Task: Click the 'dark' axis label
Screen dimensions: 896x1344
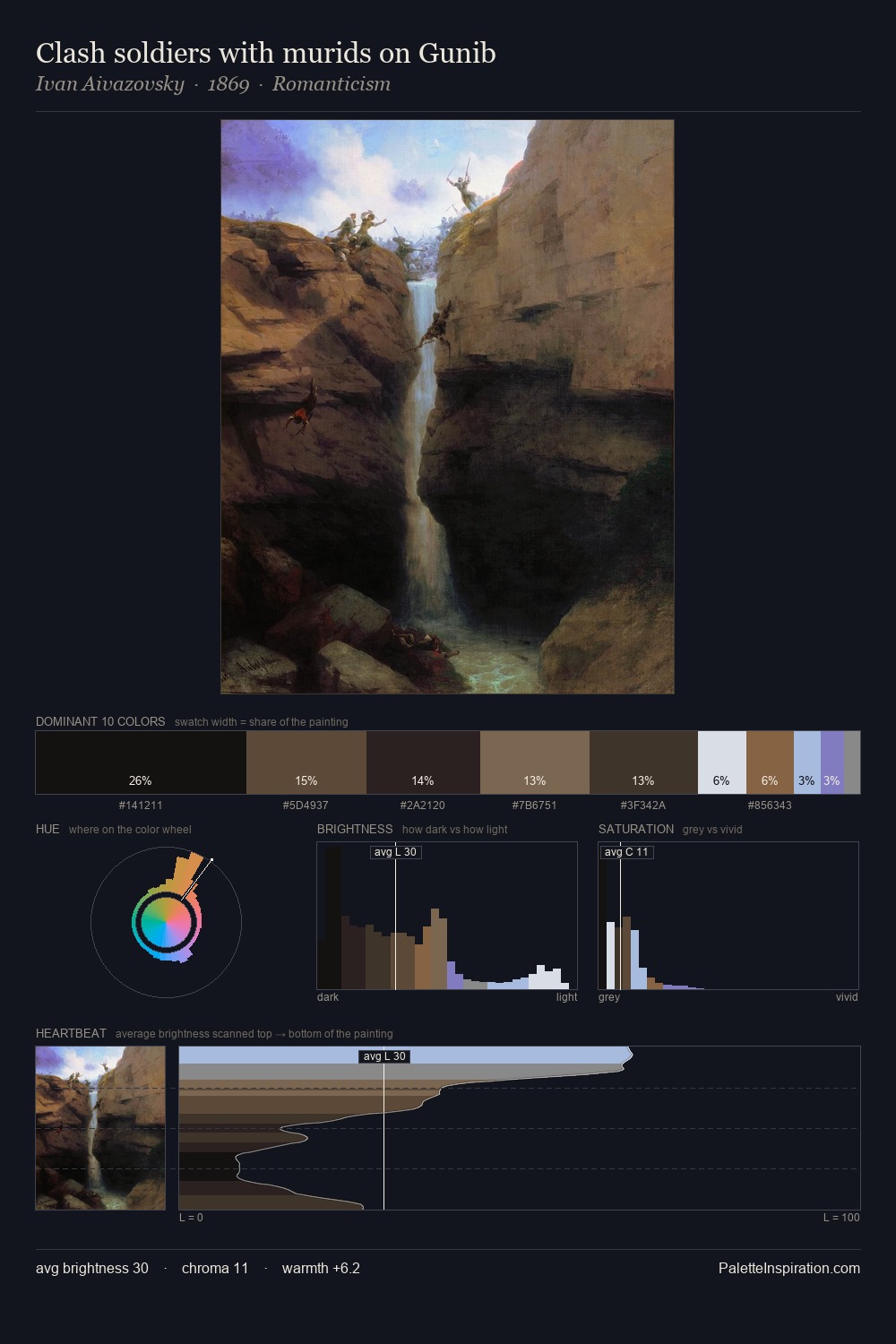Action: pyautogui.click(x=328, y=997)
